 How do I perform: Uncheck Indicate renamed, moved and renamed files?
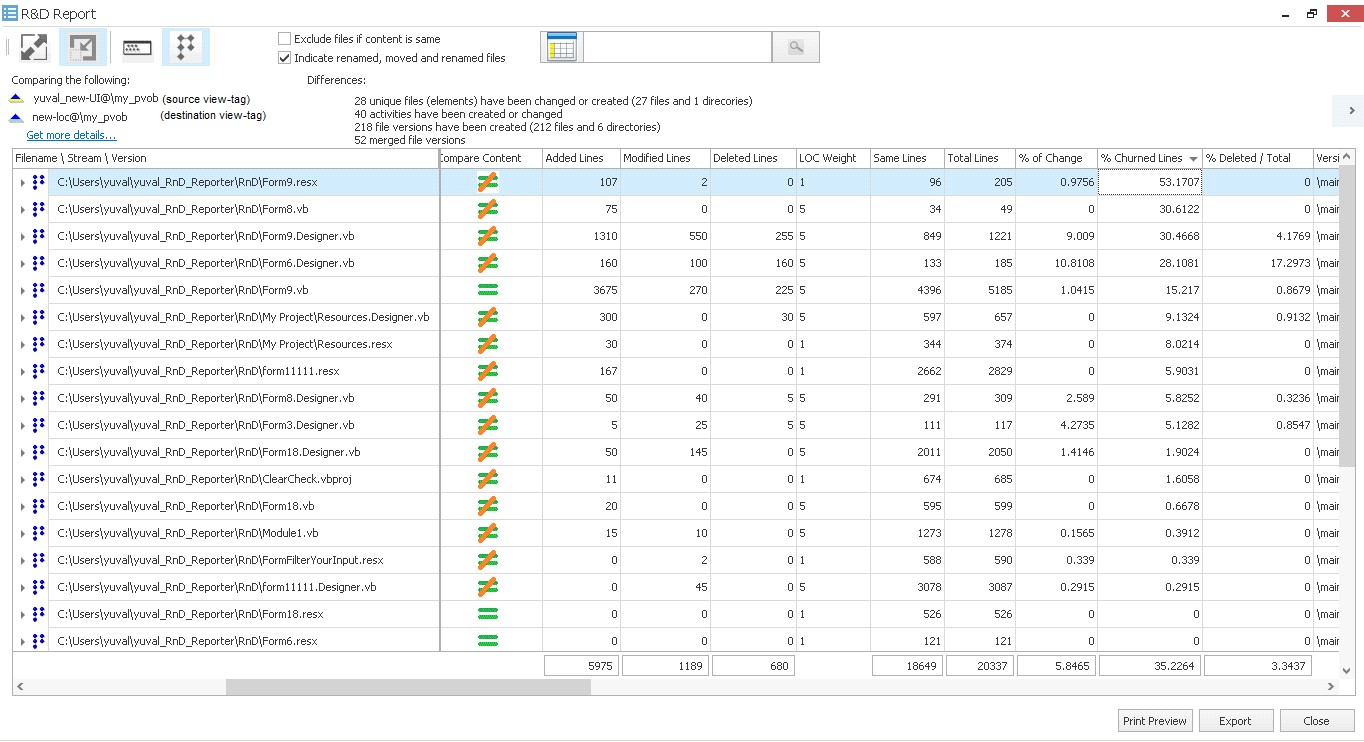pyautogui.click(x=285, y=58)
